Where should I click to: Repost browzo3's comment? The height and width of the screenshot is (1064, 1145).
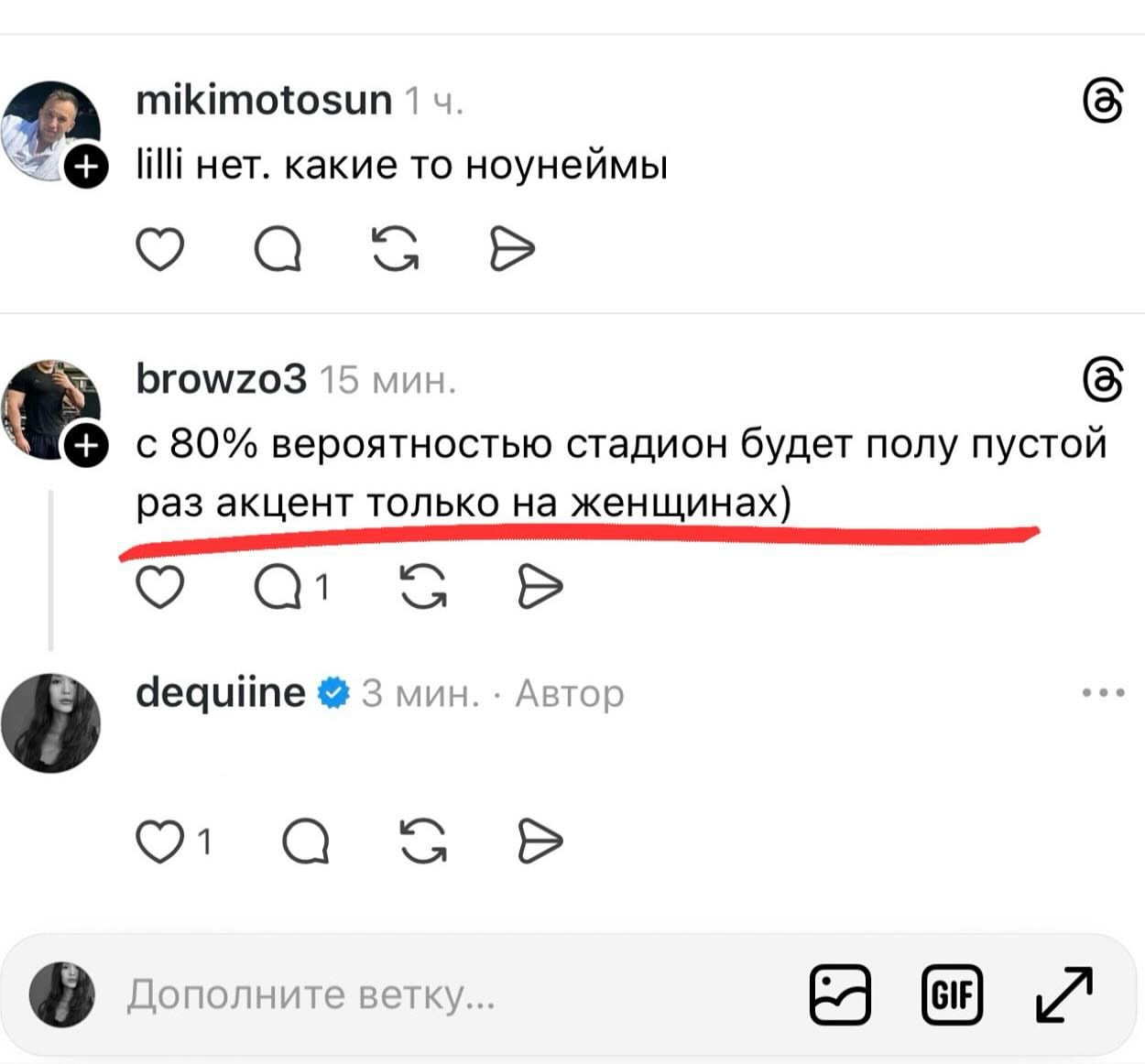(423, 587)
